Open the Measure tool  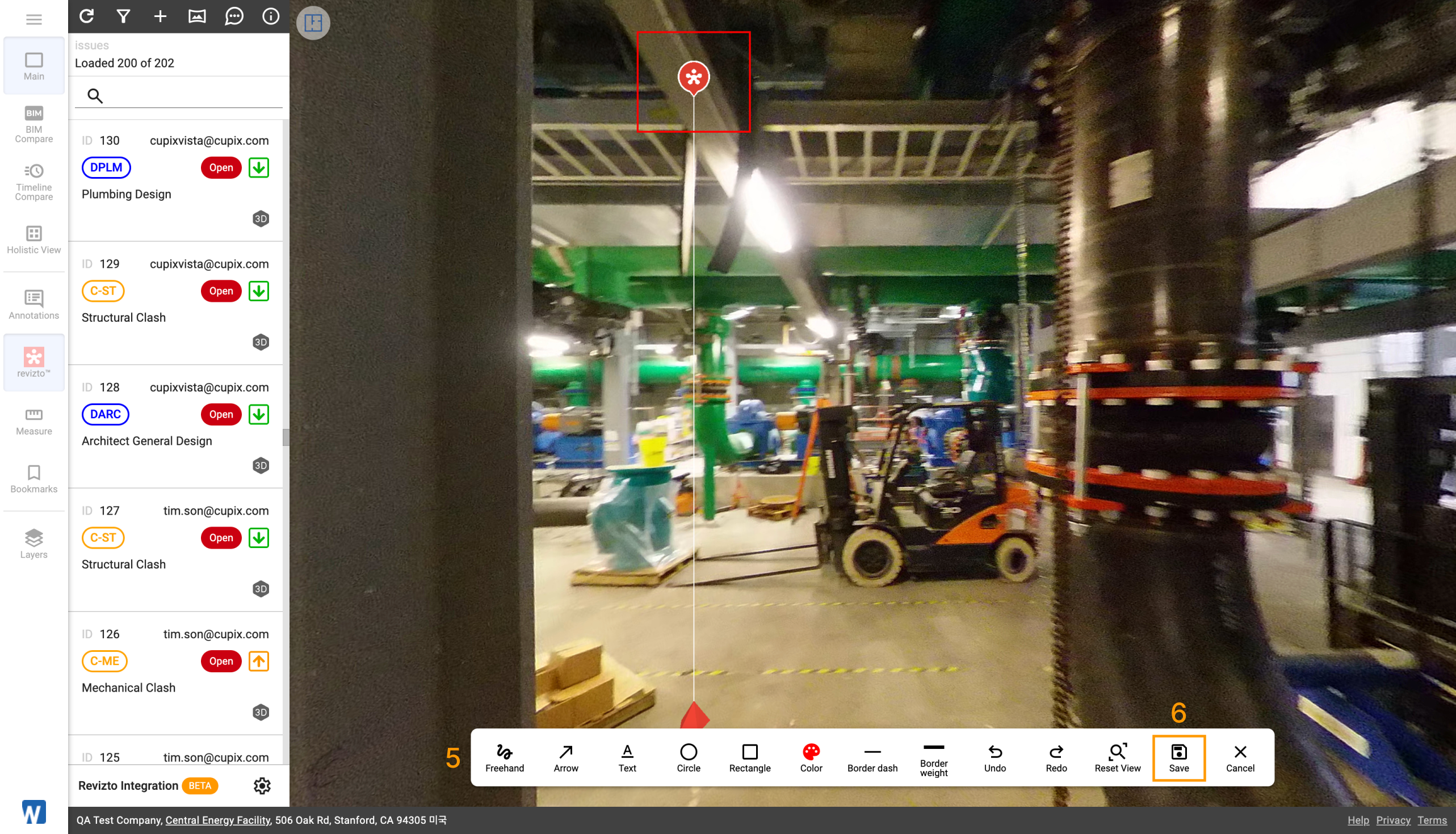(34, 422)
